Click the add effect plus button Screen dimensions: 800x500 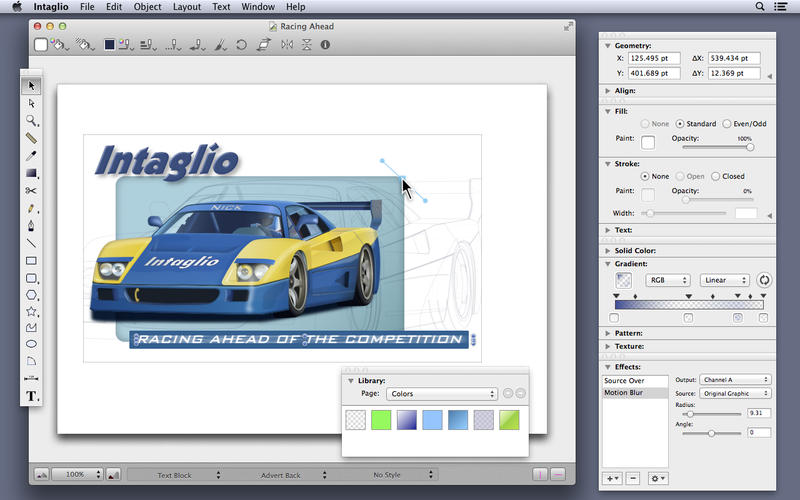[612, 479]
